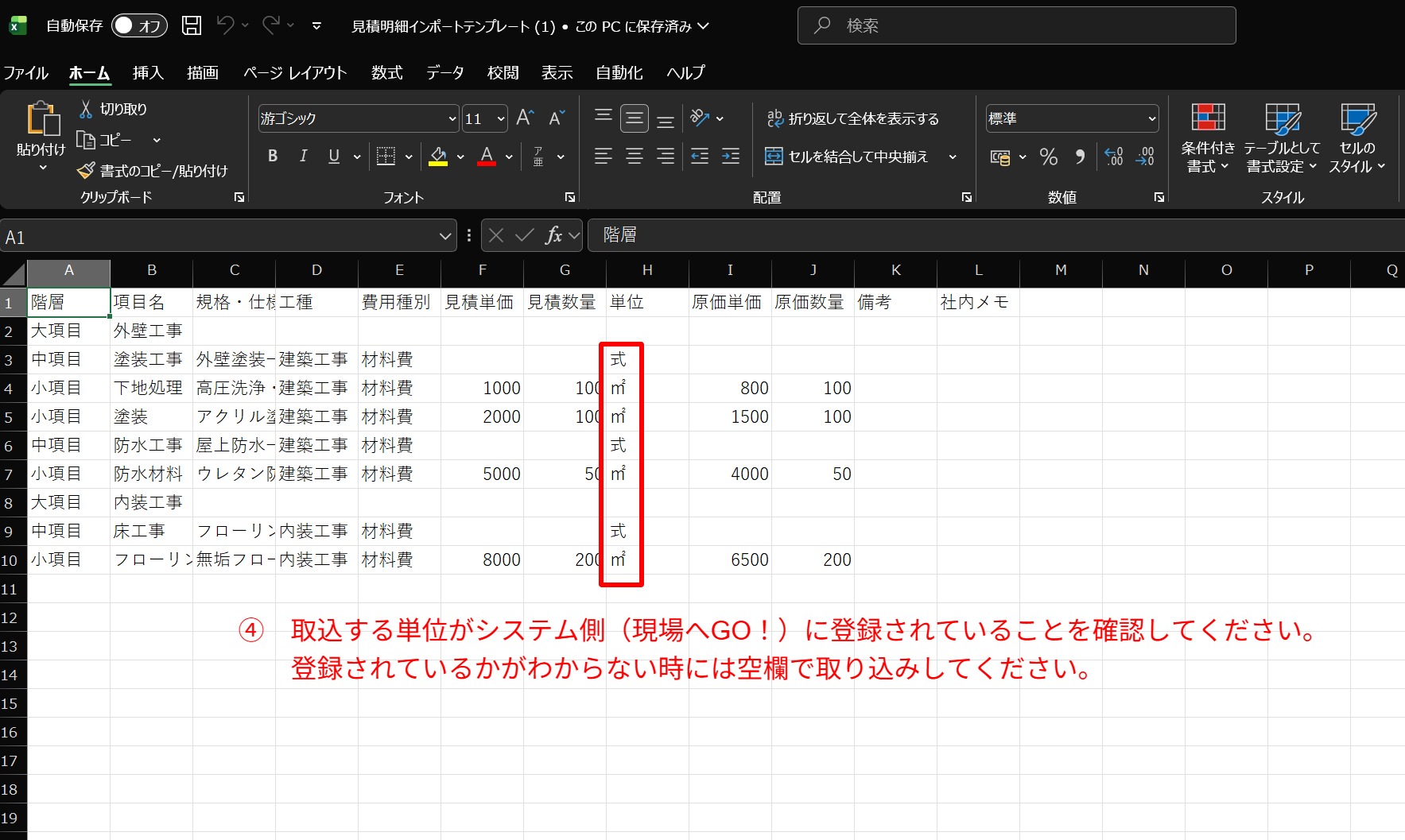Click the Percent style icon
1405x840 pixels.
click(x=1049, y=157)
